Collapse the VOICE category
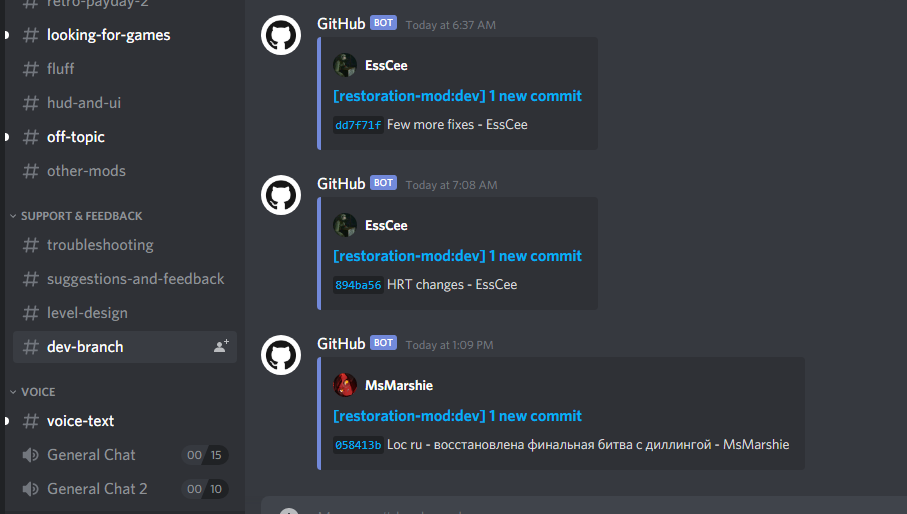 coord(32,392)
